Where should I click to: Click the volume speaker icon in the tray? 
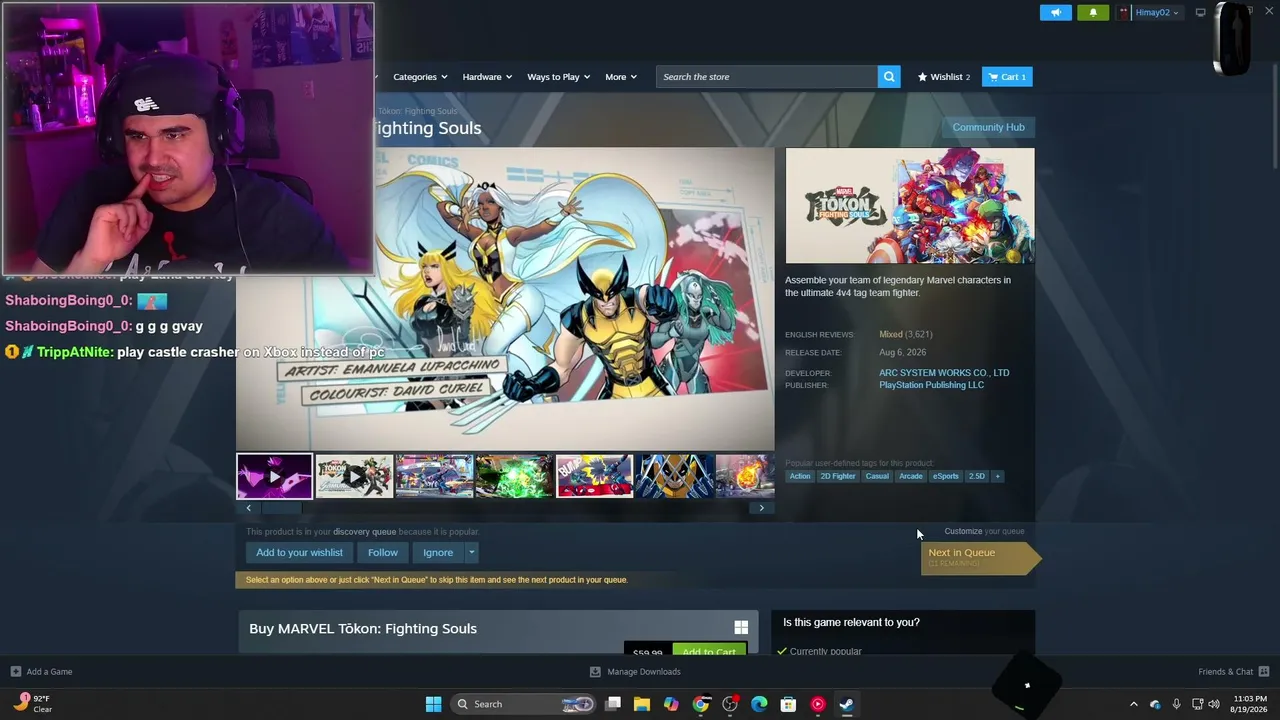(1214, 704)
